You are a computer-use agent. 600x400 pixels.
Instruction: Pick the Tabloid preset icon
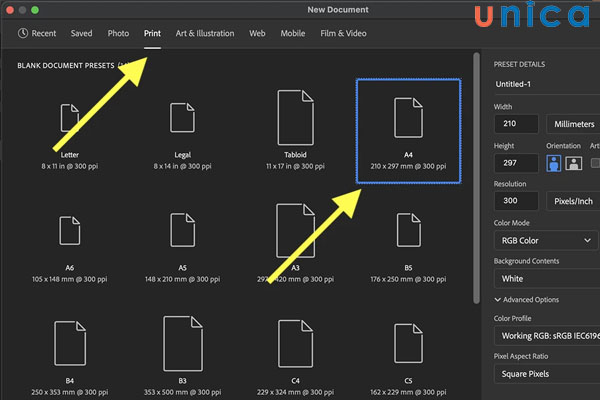click(x=293, y=117)
